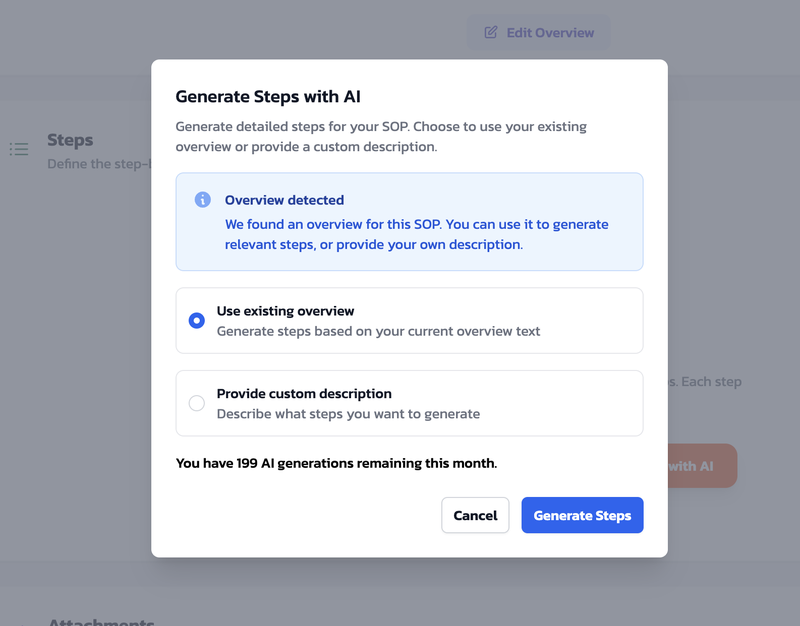Select the Provide custom description radio button

[x=197, y=403]
